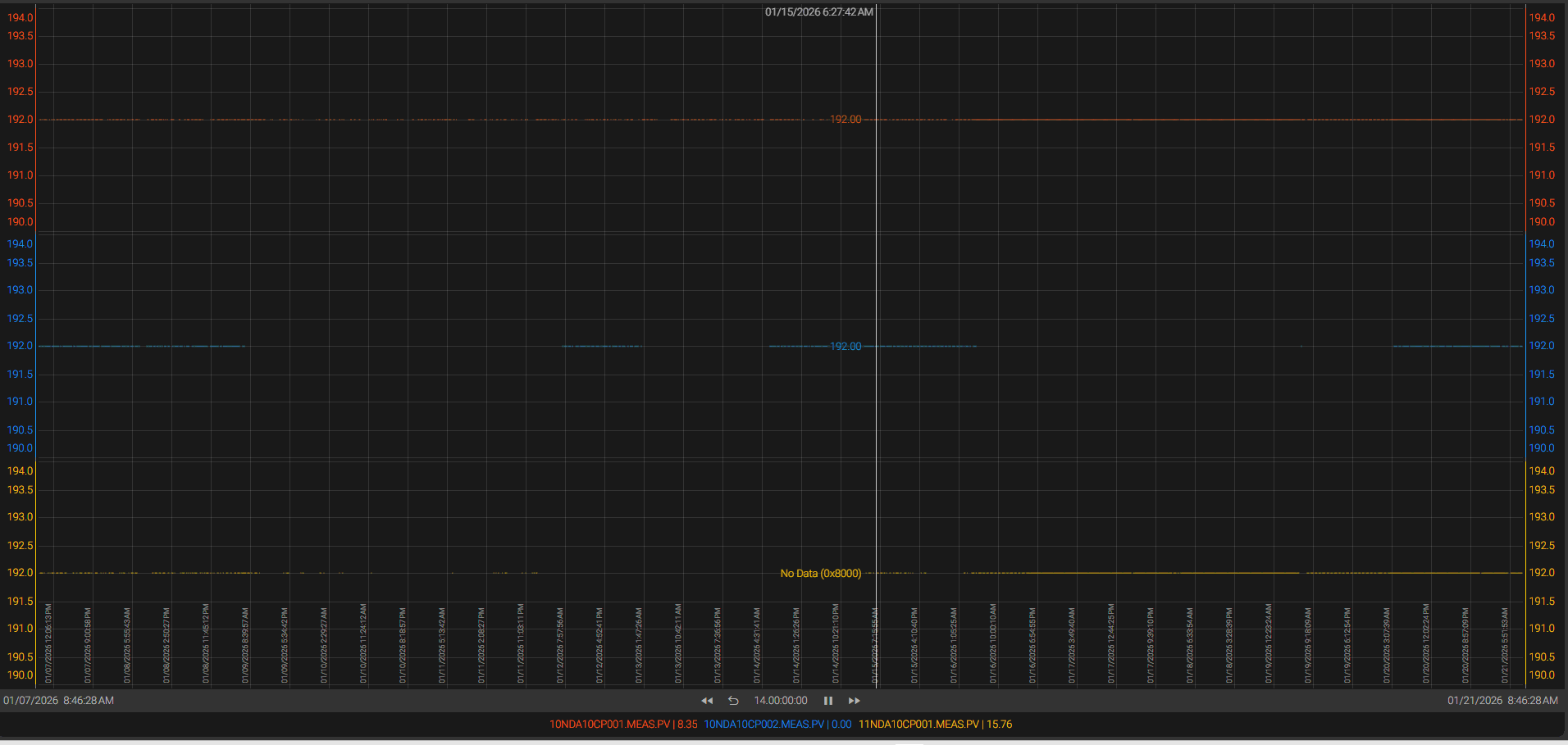This screenshot has height=745, width=1568.
Task: Click the 14.00:00:00 time span field
Action: click(781, 701)
